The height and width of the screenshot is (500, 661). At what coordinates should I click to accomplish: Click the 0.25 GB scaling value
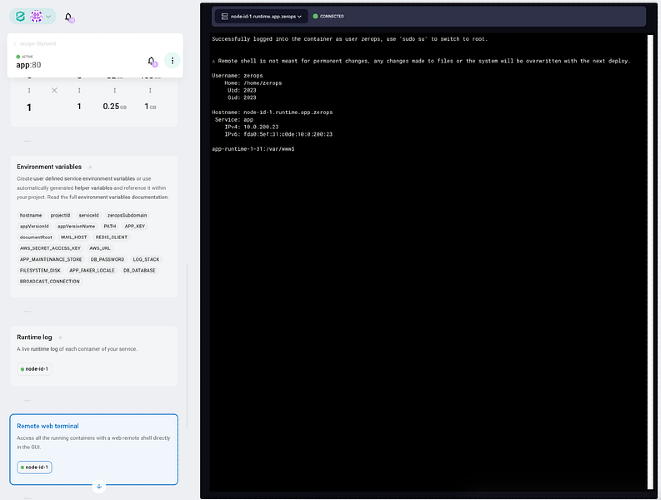[x=114, y=106]
